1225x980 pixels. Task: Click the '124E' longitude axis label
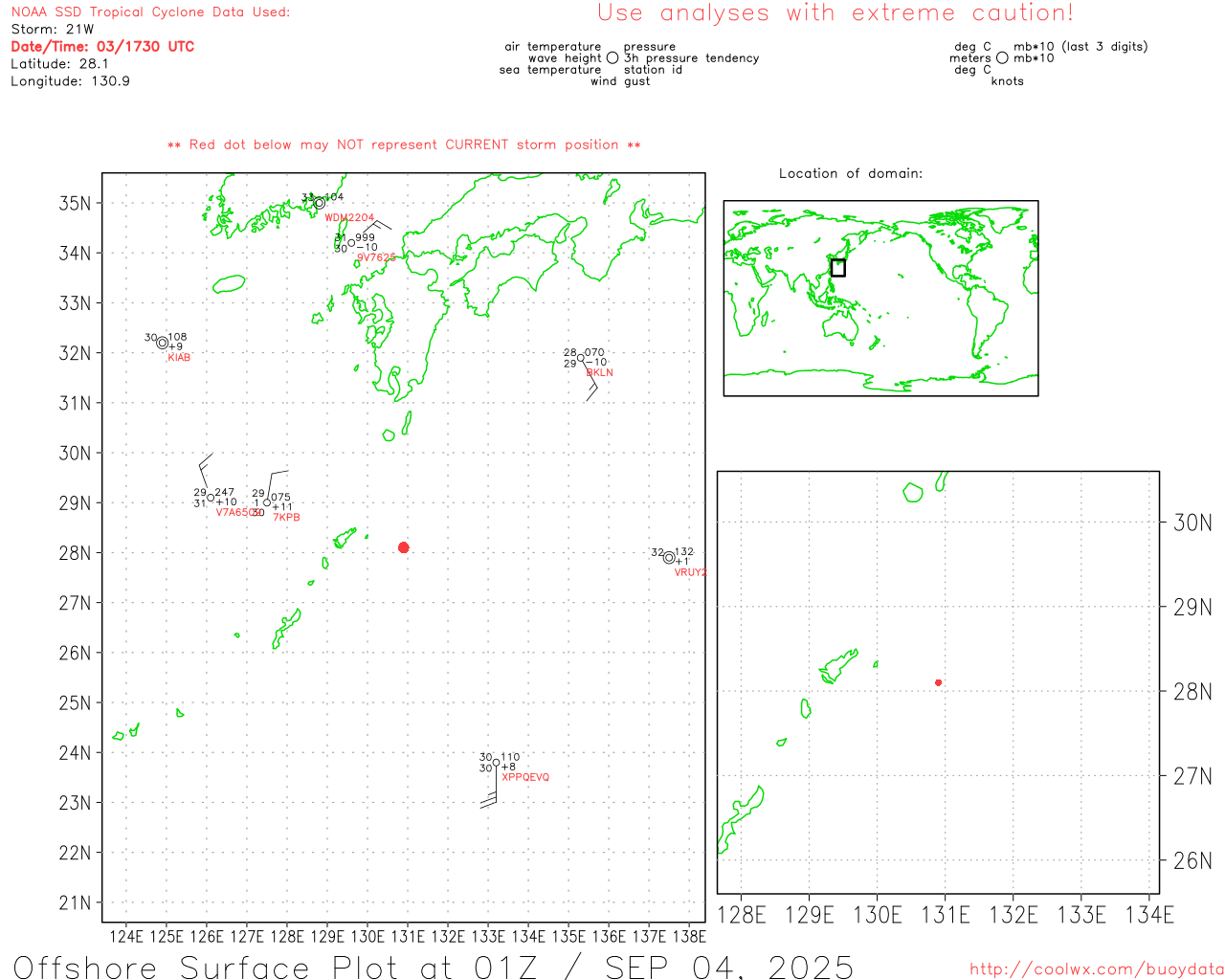[126, 936]
